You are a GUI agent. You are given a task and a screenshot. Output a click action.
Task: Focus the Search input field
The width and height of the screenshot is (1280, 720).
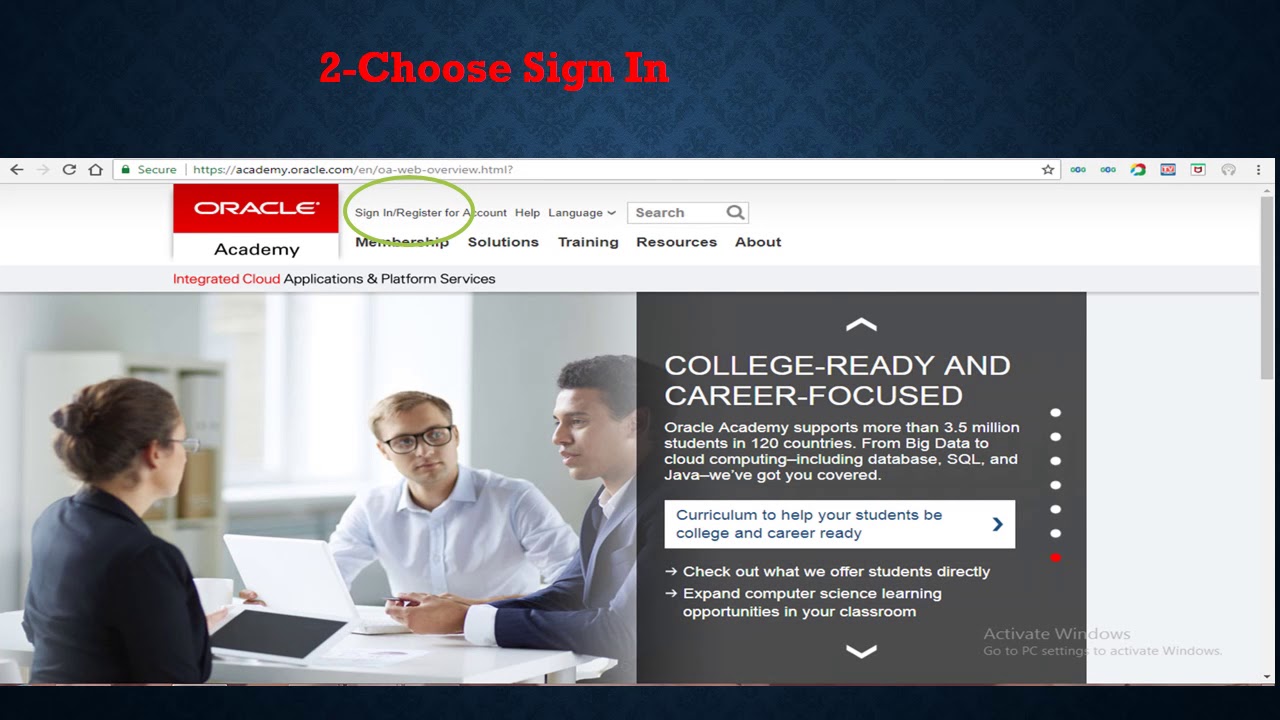[x=676, y=212]
